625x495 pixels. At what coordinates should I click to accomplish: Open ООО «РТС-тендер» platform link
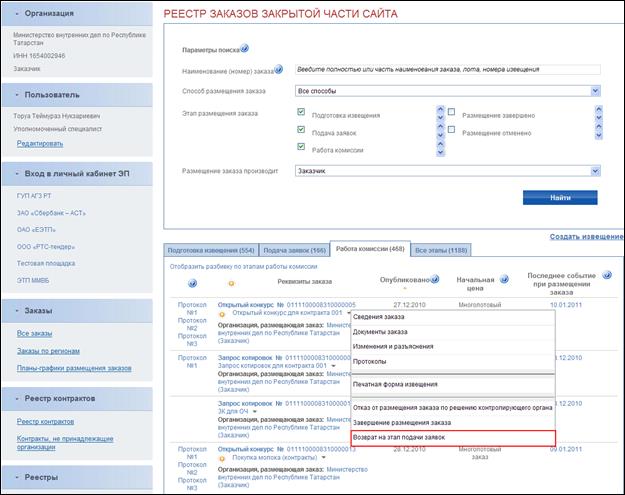[x=46, y=247]
